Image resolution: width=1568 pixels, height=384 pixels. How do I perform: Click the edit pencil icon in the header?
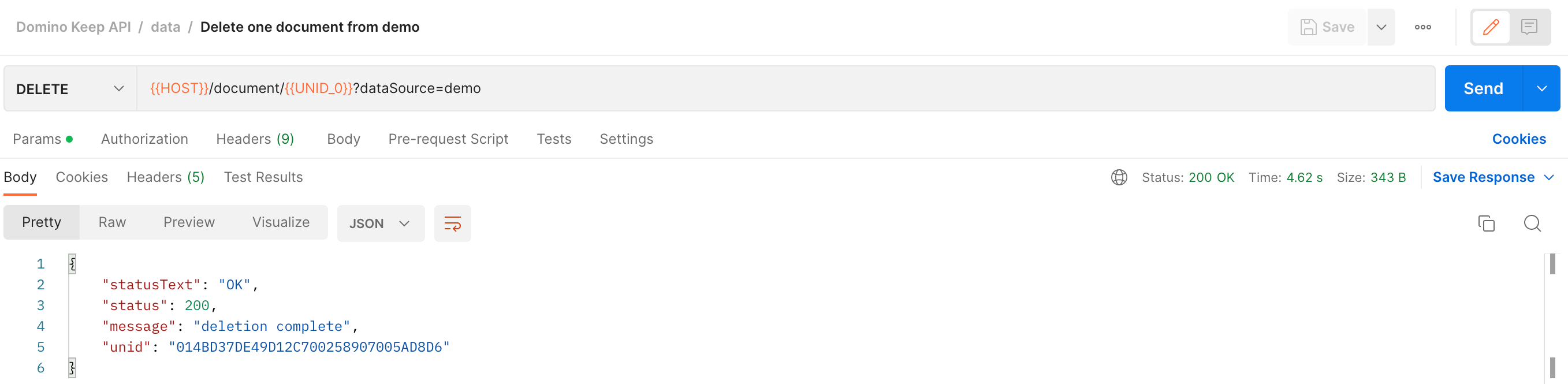pos(1491,27)
